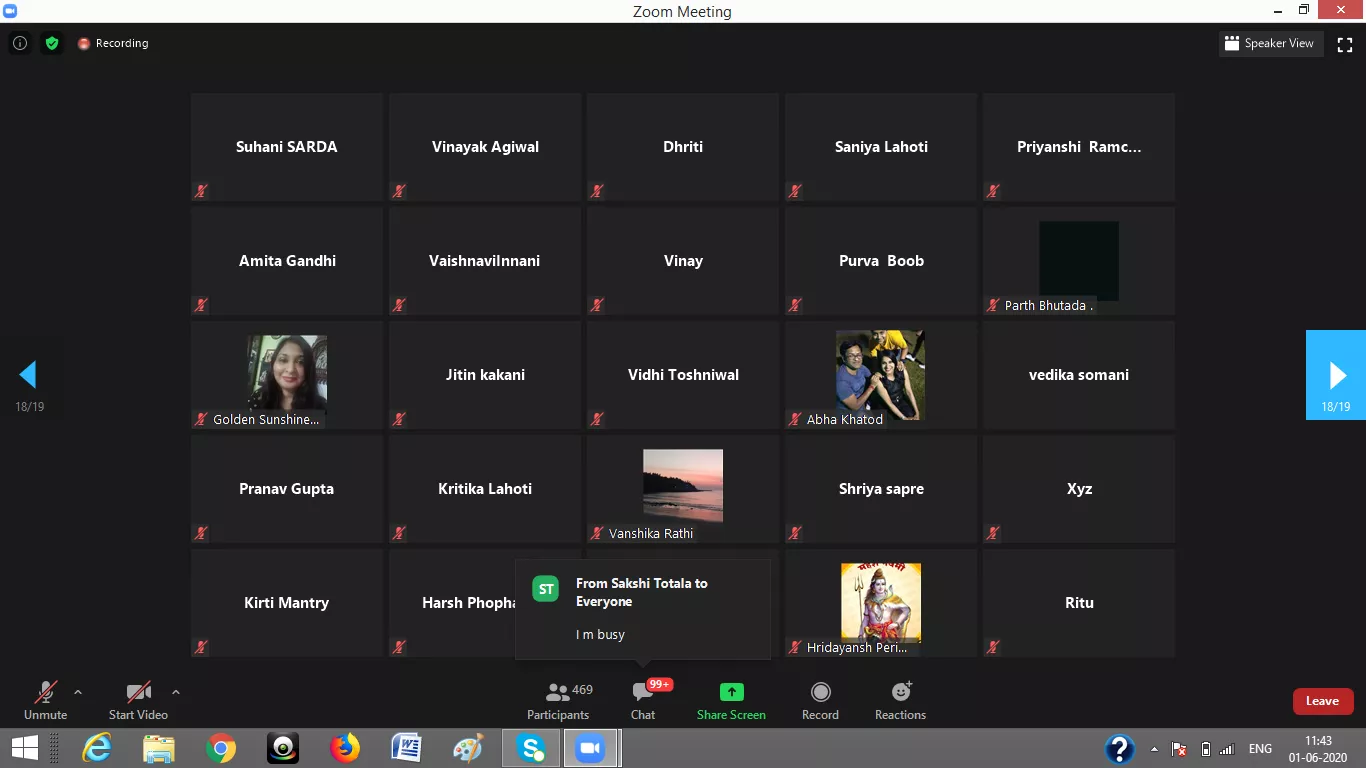This screenshot has width=1366, height=768.
Task: Toggle the Record button
Action: coord(820,700)
